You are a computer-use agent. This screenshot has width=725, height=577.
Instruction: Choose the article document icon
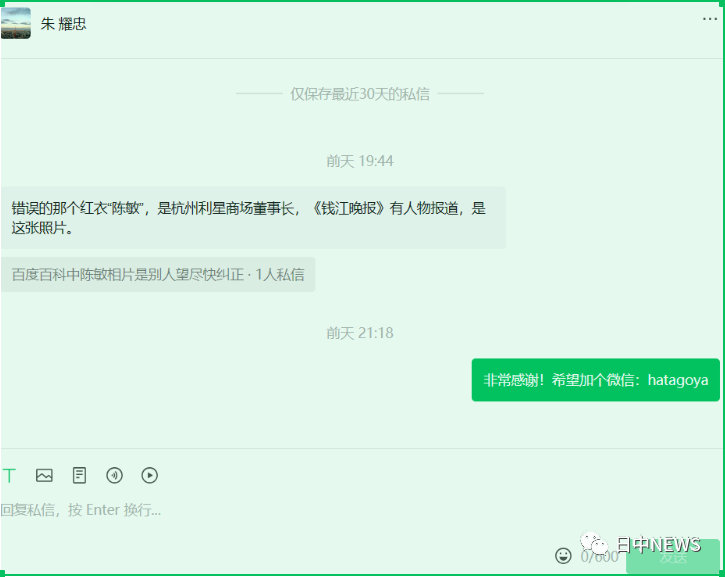[79, 475]
